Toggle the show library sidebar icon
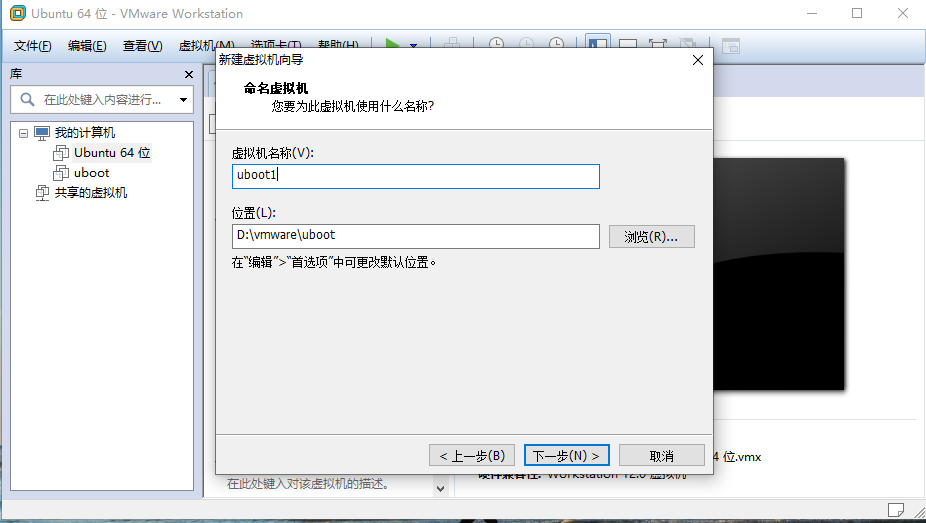The width and height of the screenshot is (926, 523). 598,44
